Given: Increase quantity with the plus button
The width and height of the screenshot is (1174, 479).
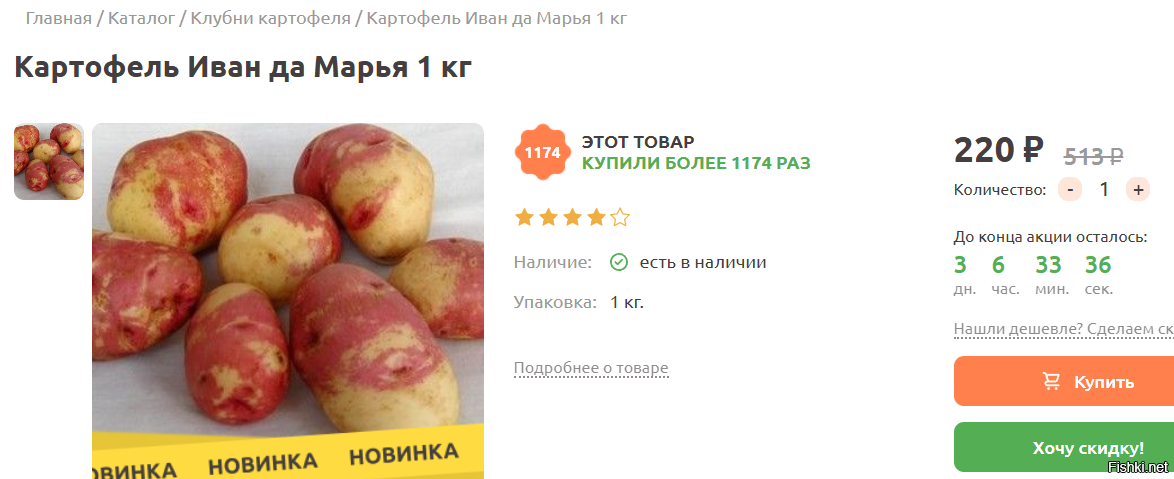Looking at the screenshot, I should pos(1138,189).
